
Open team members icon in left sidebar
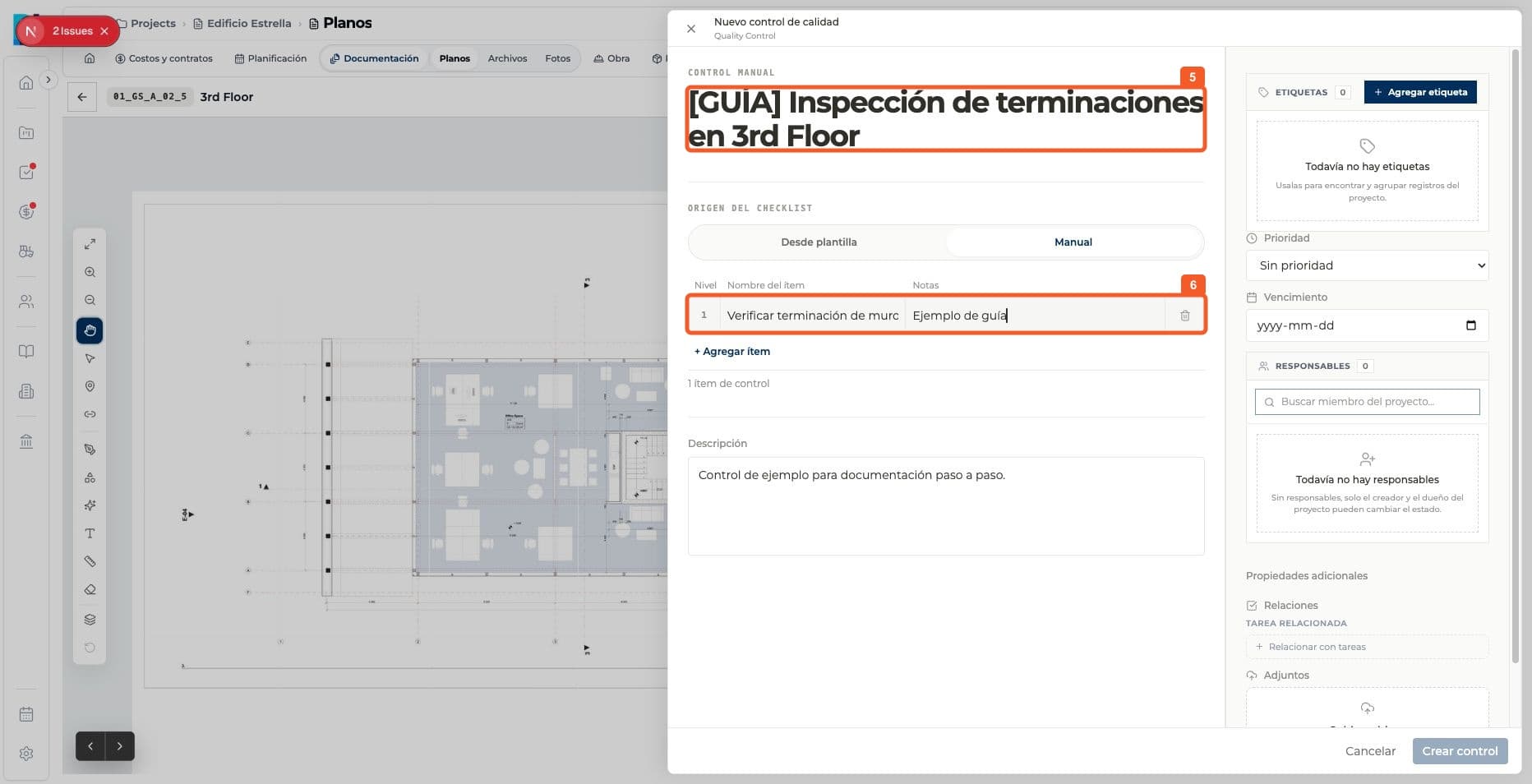point(26,302)
